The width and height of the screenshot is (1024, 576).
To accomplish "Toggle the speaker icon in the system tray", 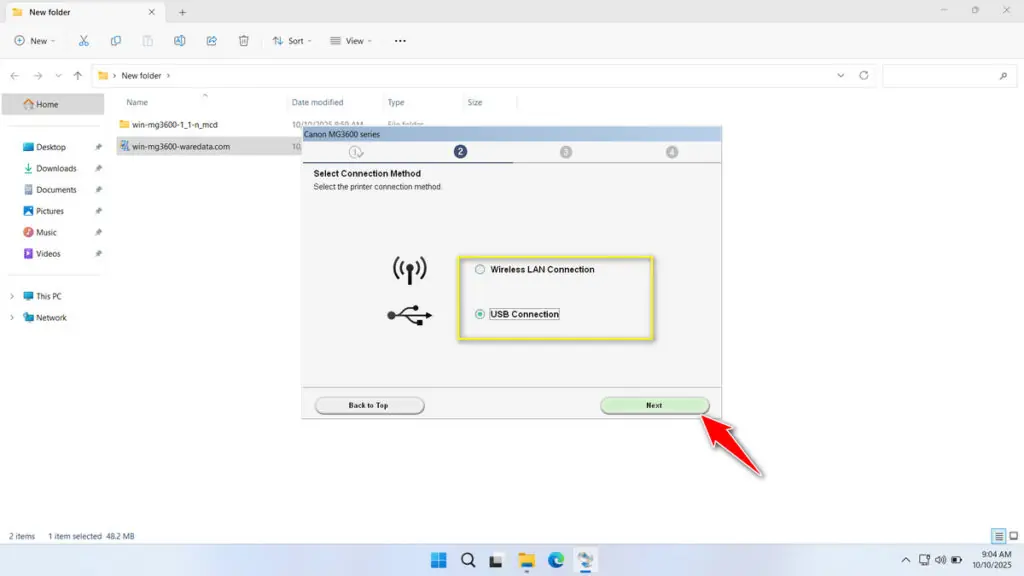I will coord(940,560).
